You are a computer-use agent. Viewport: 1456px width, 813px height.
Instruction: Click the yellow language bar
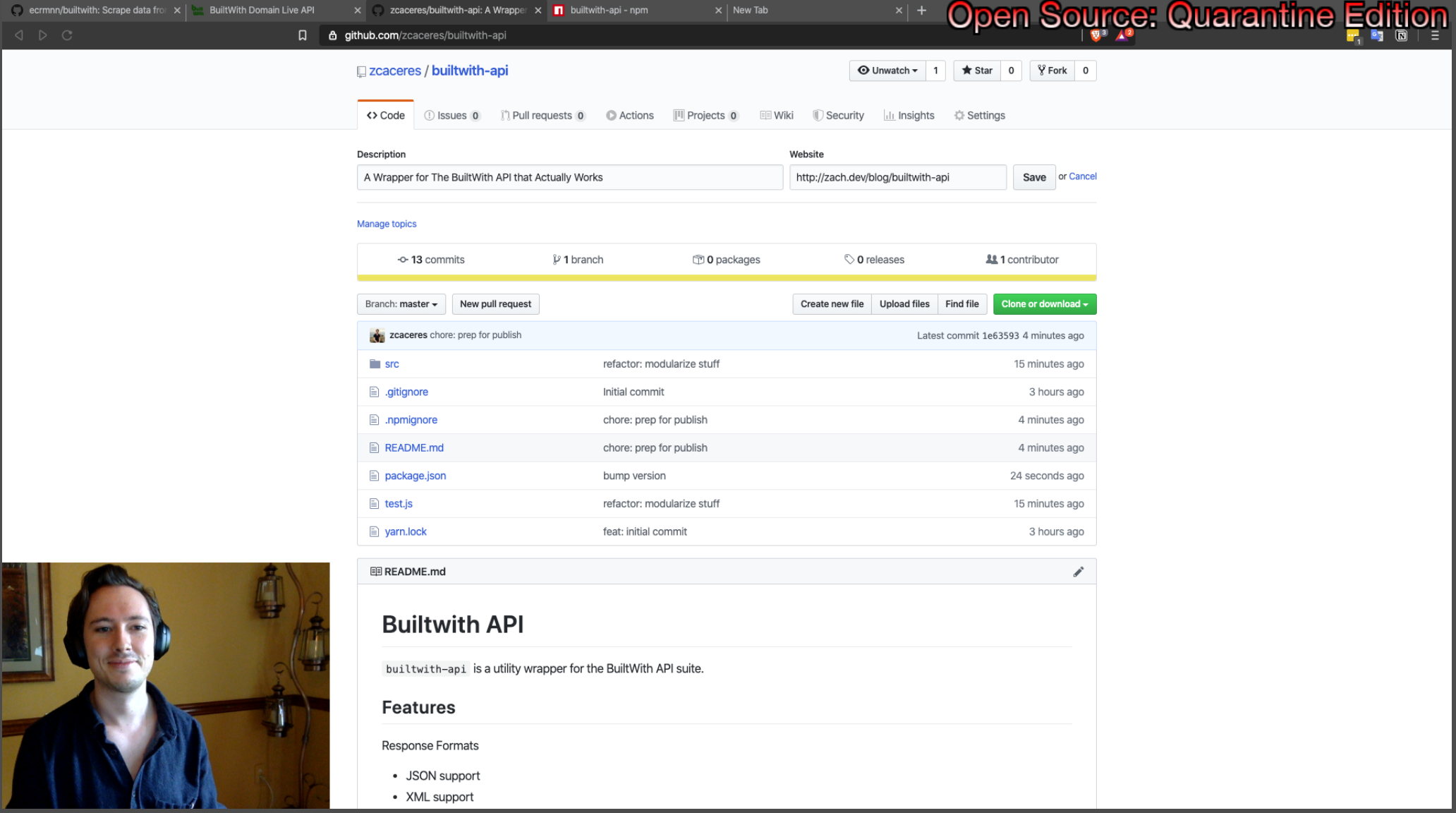726,278
